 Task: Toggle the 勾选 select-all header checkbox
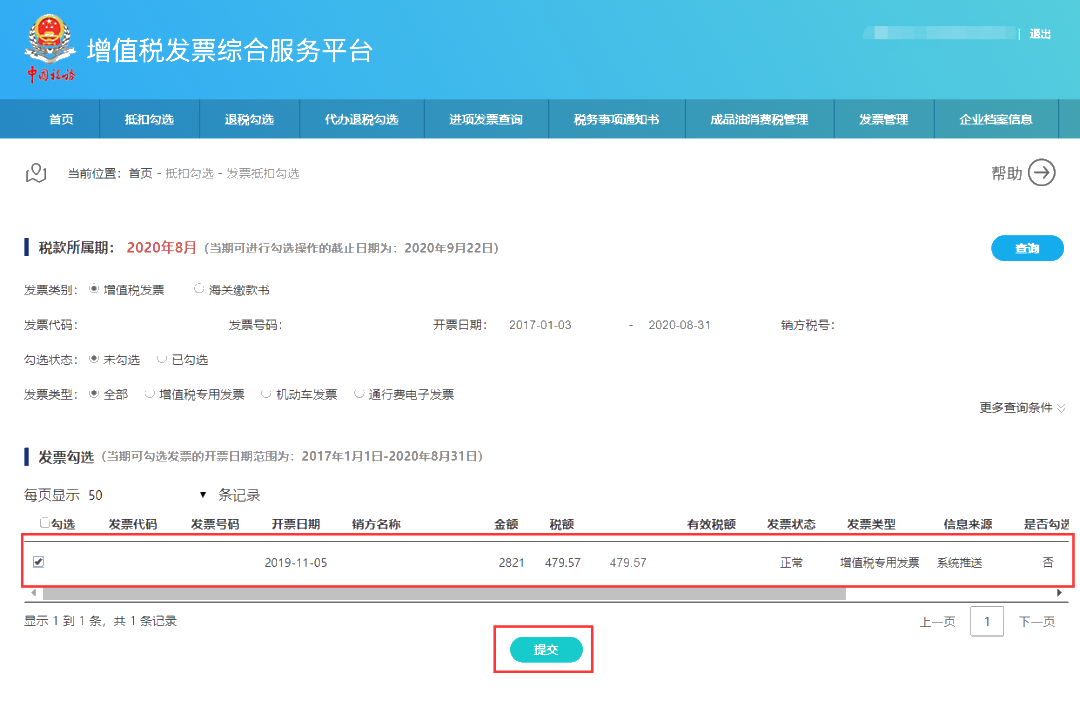(44, 523)
